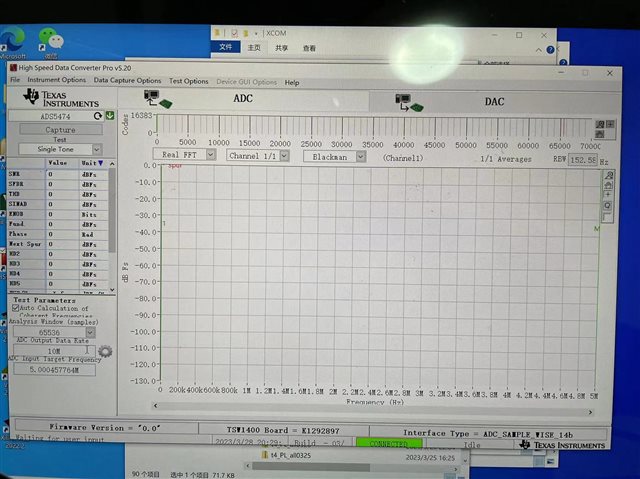Screen dimensions: 640x479
Task: Select the zoom tool on the Codes plot
Action: pos(600,124)
